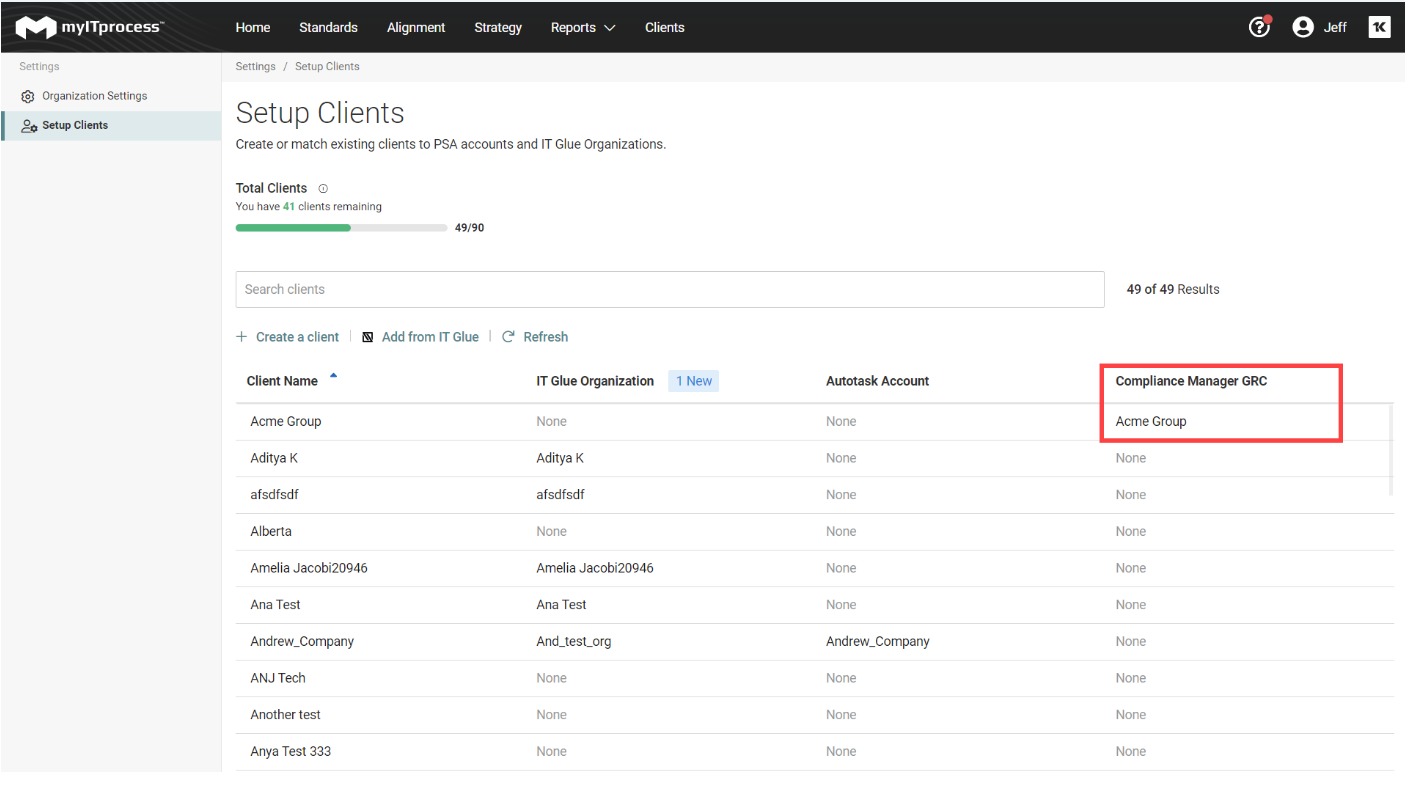Click the Total Clients info icon

(323, 188)
